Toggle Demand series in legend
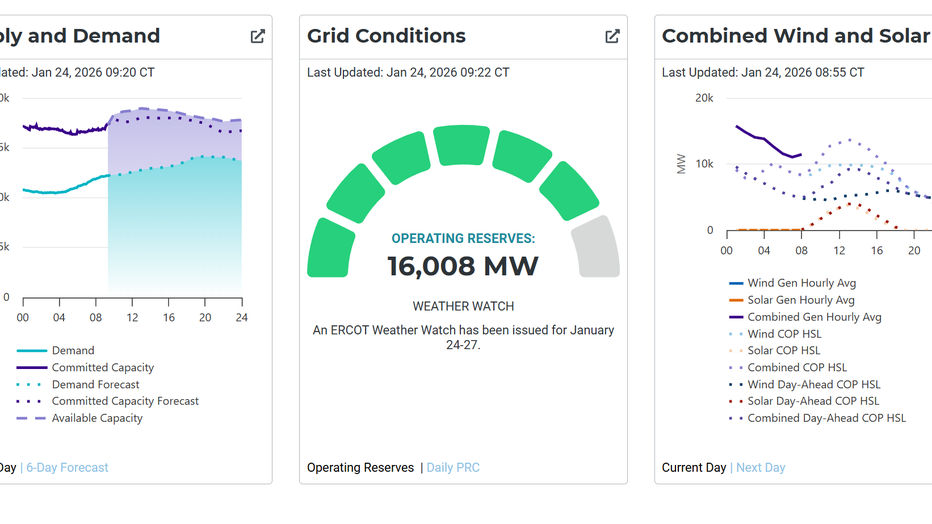The image size is (932, 524). coord(73,350)
